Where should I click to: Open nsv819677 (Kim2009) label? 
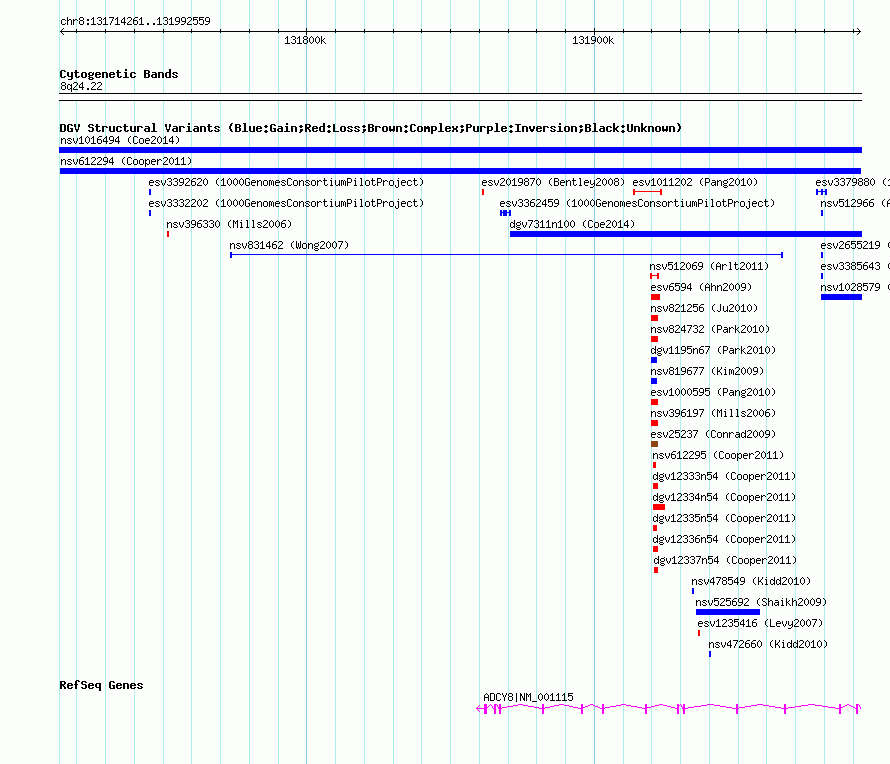tap(707, 371)
